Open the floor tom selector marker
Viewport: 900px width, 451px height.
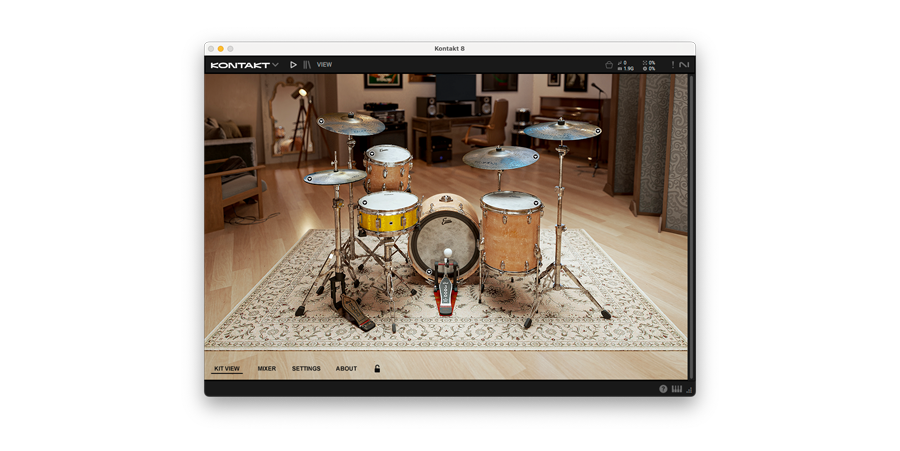[536, 203]
